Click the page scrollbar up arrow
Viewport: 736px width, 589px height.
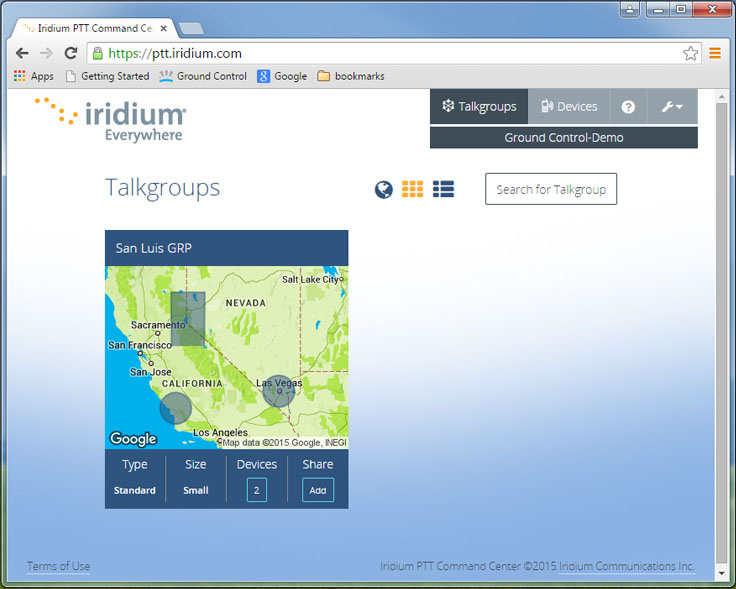point(721,96)
